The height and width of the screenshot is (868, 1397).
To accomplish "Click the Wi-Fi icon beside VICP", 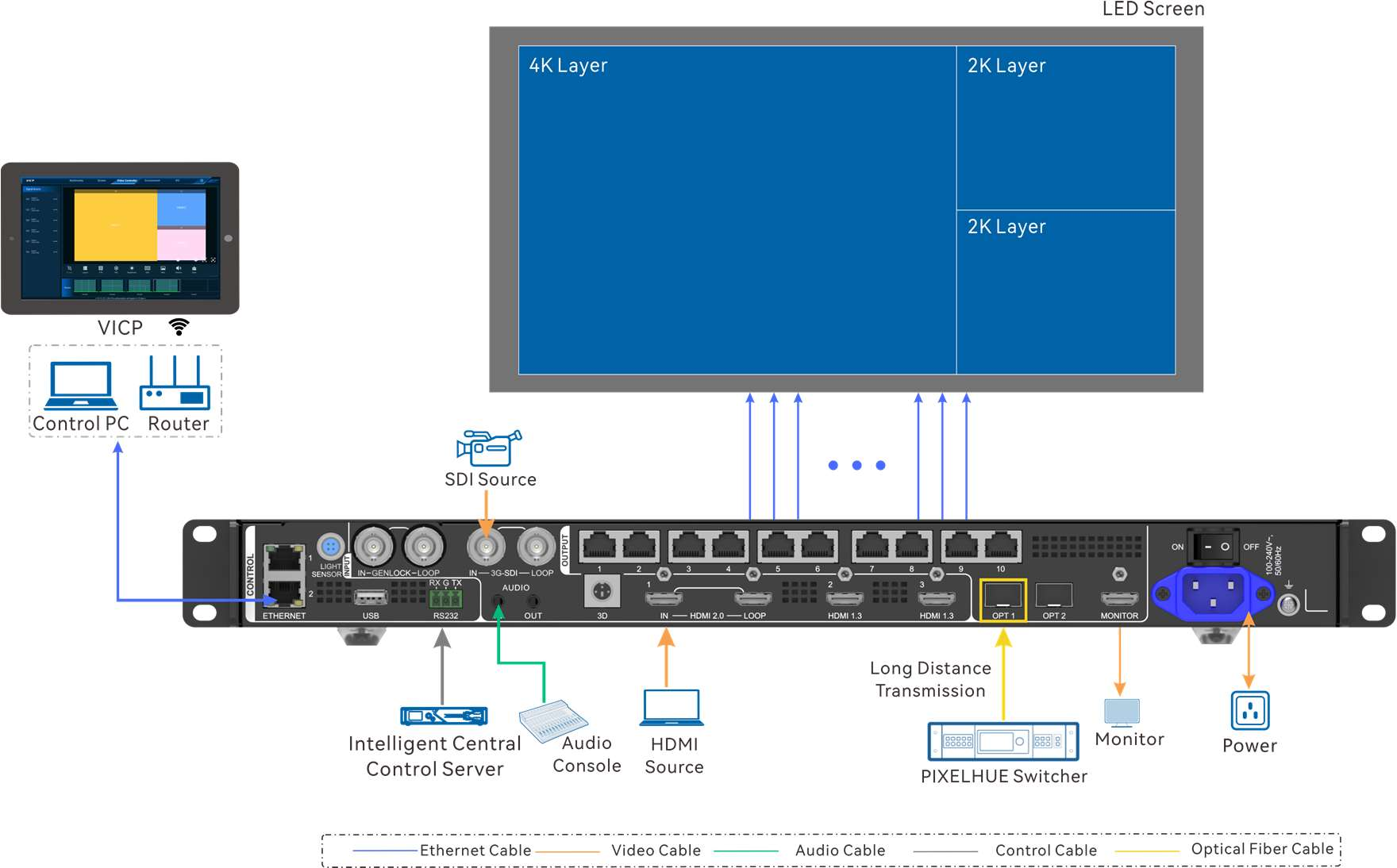I will (179, 327).
